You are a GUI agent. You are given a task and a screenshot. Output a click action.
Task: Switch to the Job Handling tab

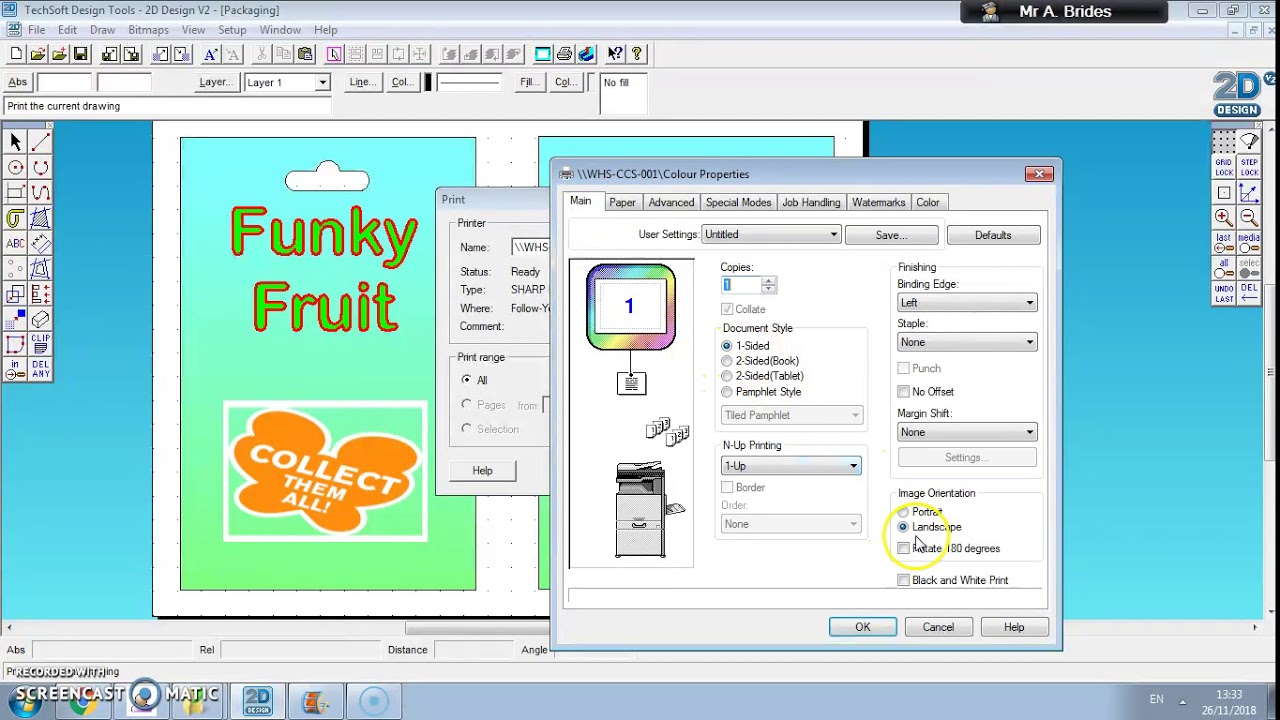click(811, 202)
